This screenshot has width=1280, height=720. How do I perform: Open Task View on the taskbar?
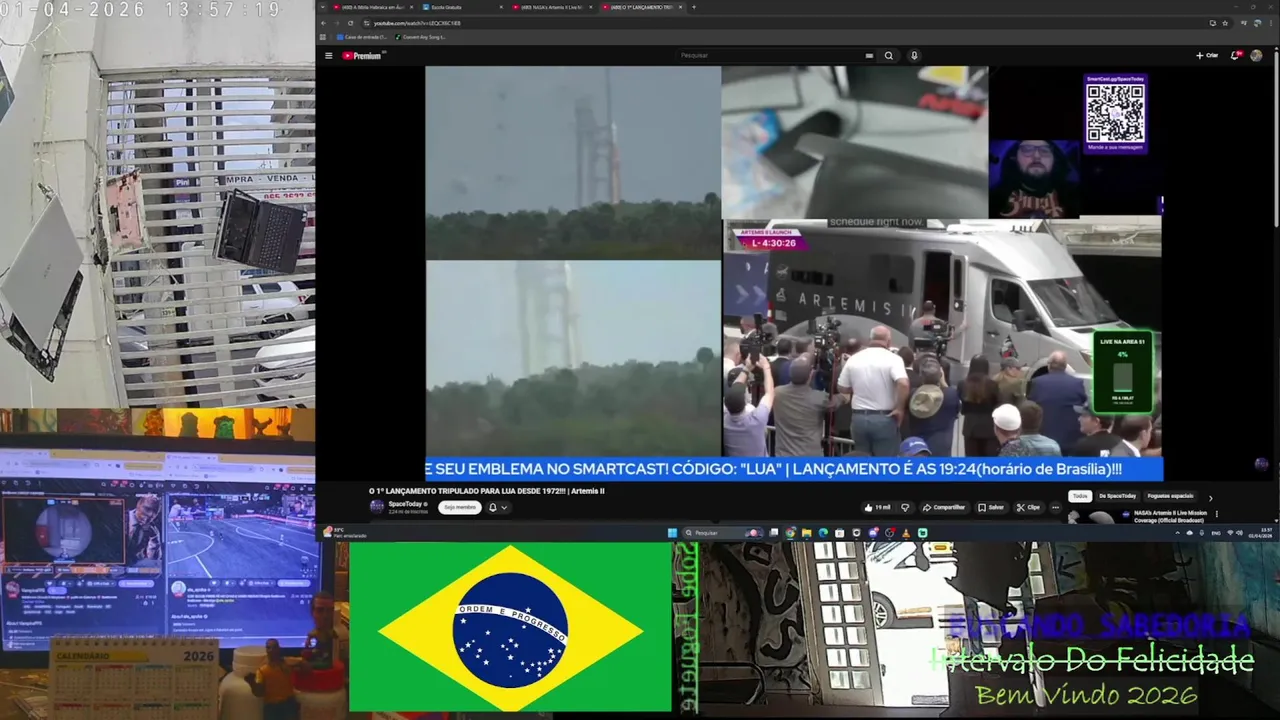pyautogui.click(x=774, y=533)
